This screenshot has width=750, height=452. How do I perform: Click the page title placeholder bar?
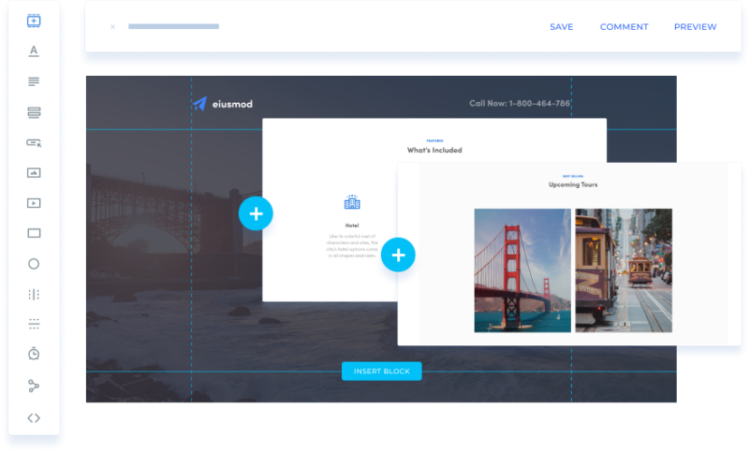coord(174,26)
